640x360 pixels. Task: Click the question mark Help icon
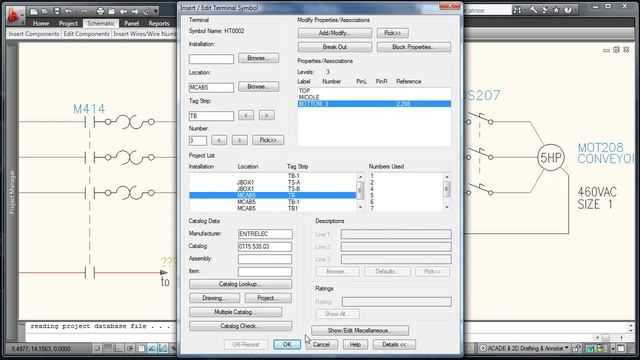pos(568,10)
